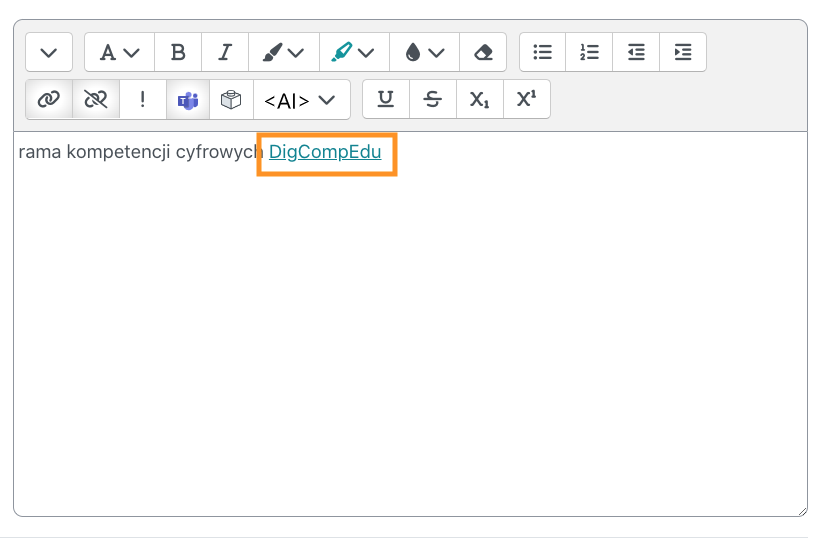Insert a numbered list
This screenshot has width=819, height=540.
[x=590, y=52]
